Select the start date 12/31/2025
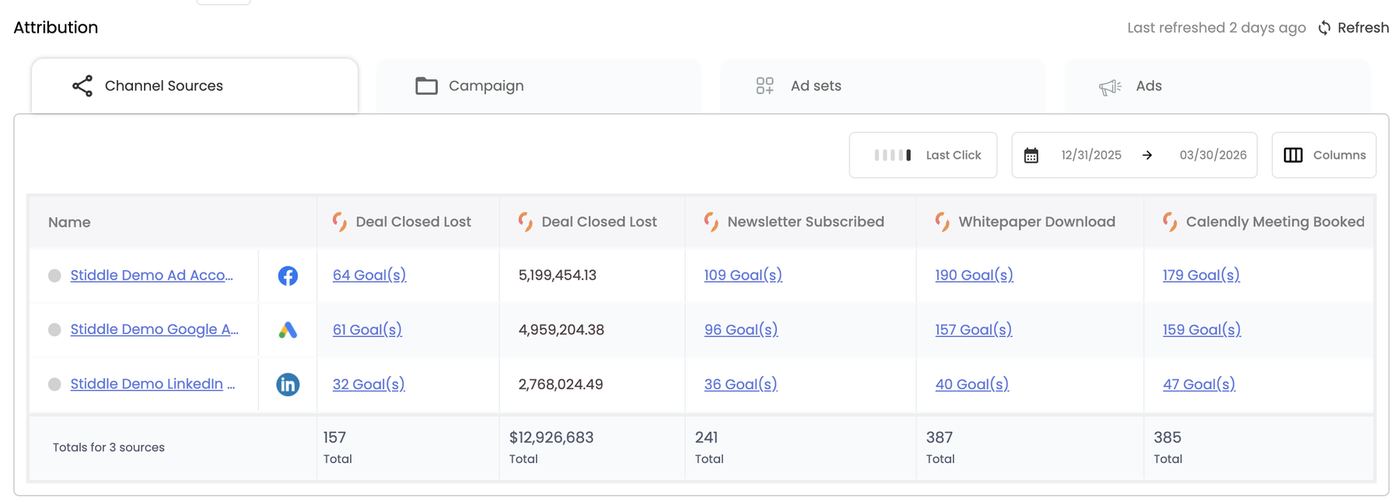The image size is (1400, 502). 1091,155
